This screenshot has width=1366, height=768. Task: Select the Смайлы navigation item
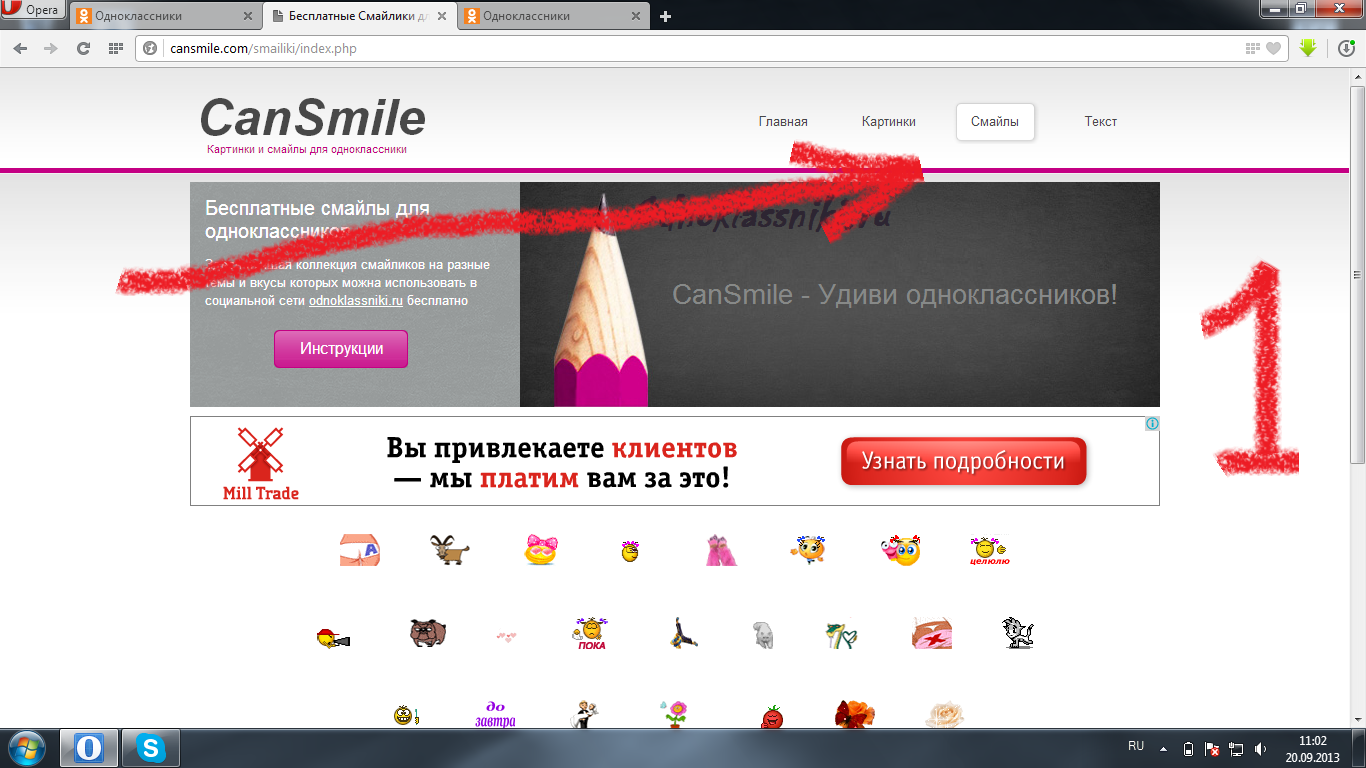[x=995, y=122]
